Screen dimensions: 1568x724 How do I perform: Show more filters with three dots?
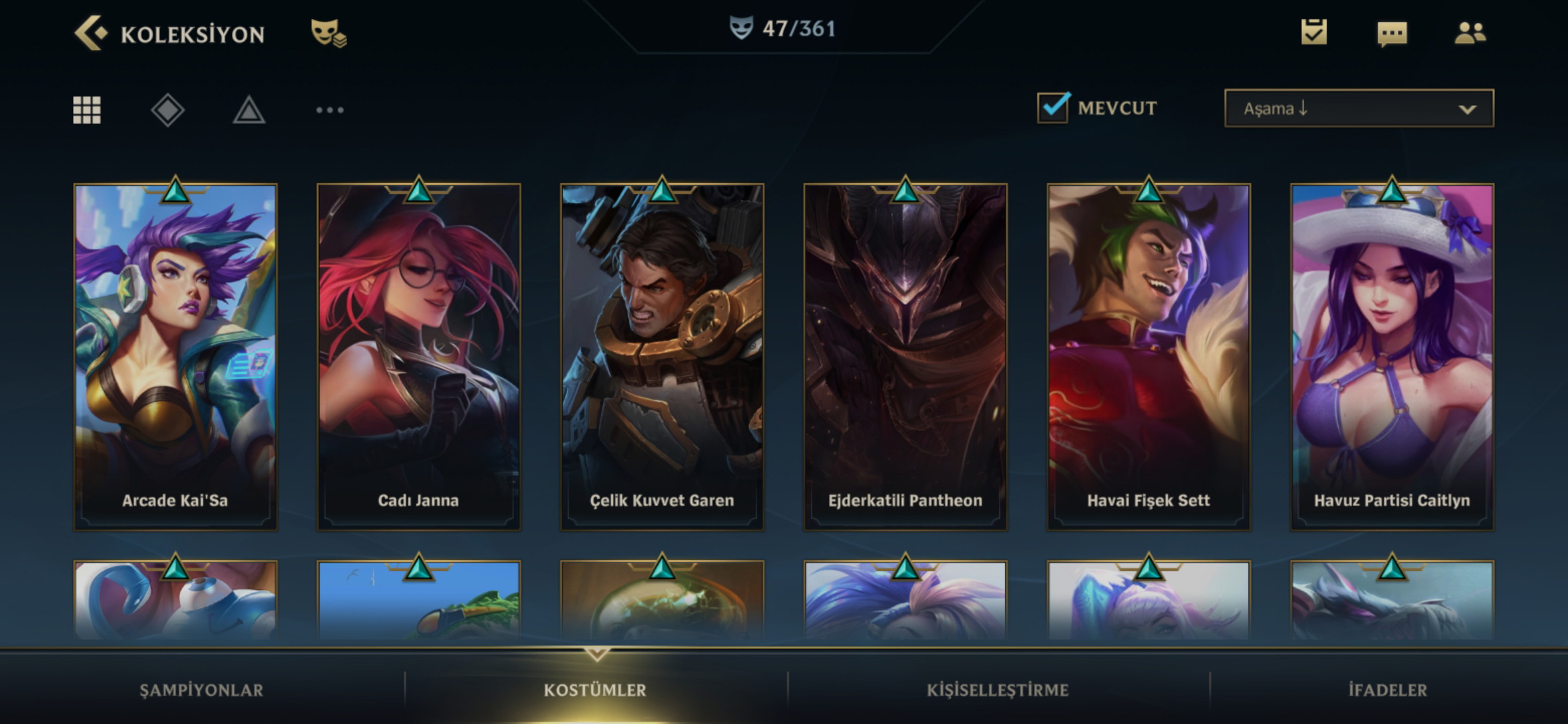330,110
